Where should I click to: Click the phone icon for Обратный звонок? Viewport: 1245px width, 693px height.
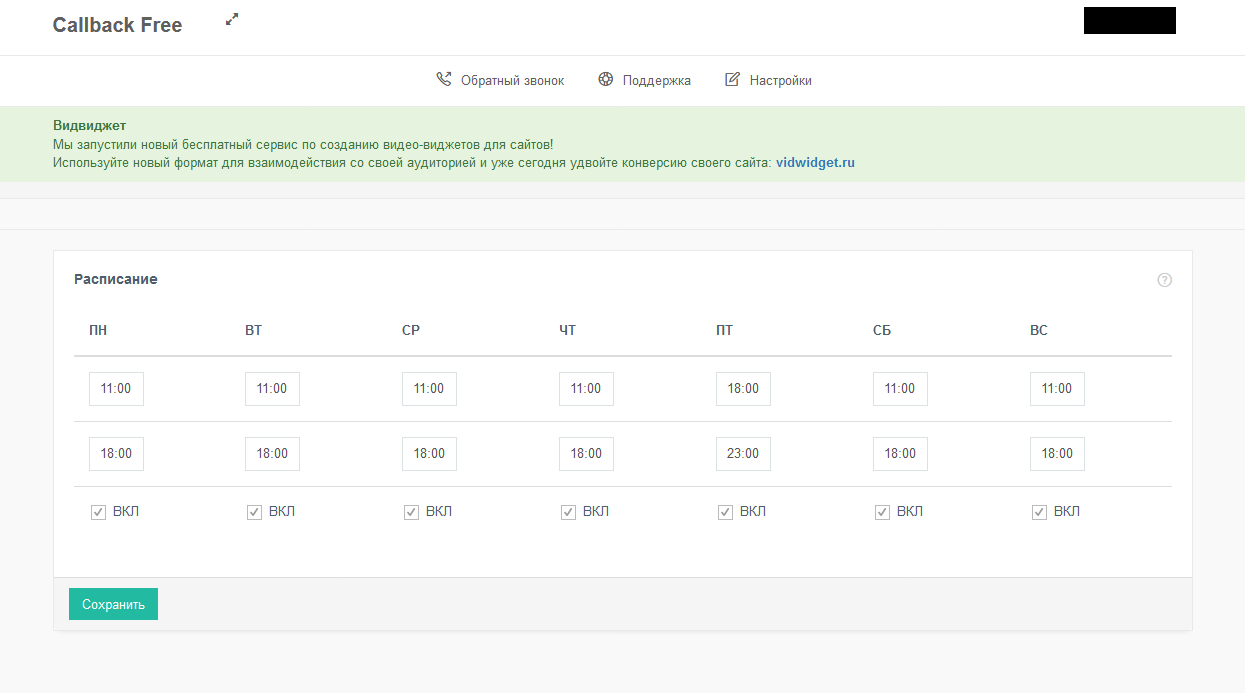coord(444,80)
